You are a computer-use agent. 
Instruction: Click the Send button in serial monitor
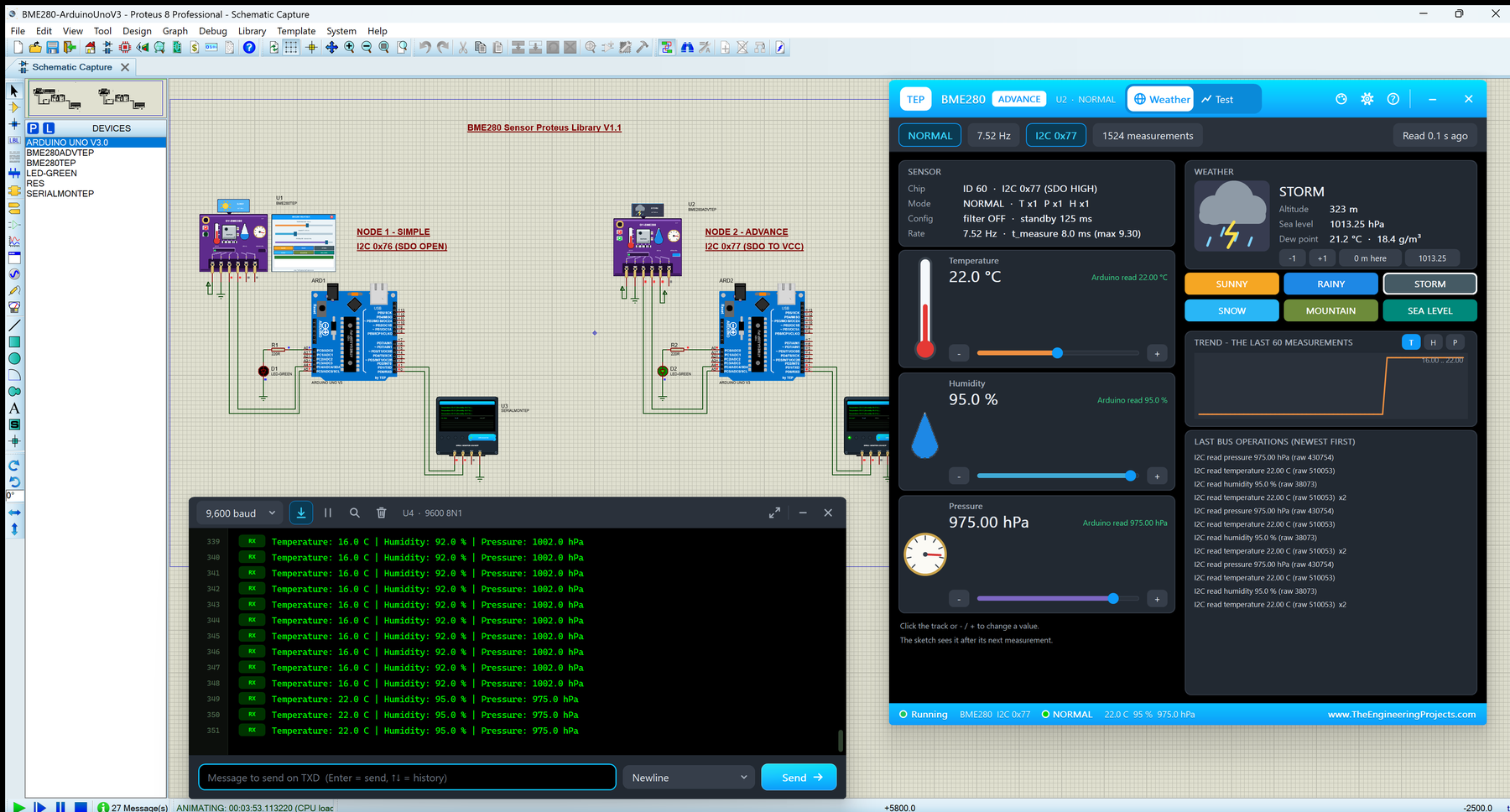coord(799,778)
